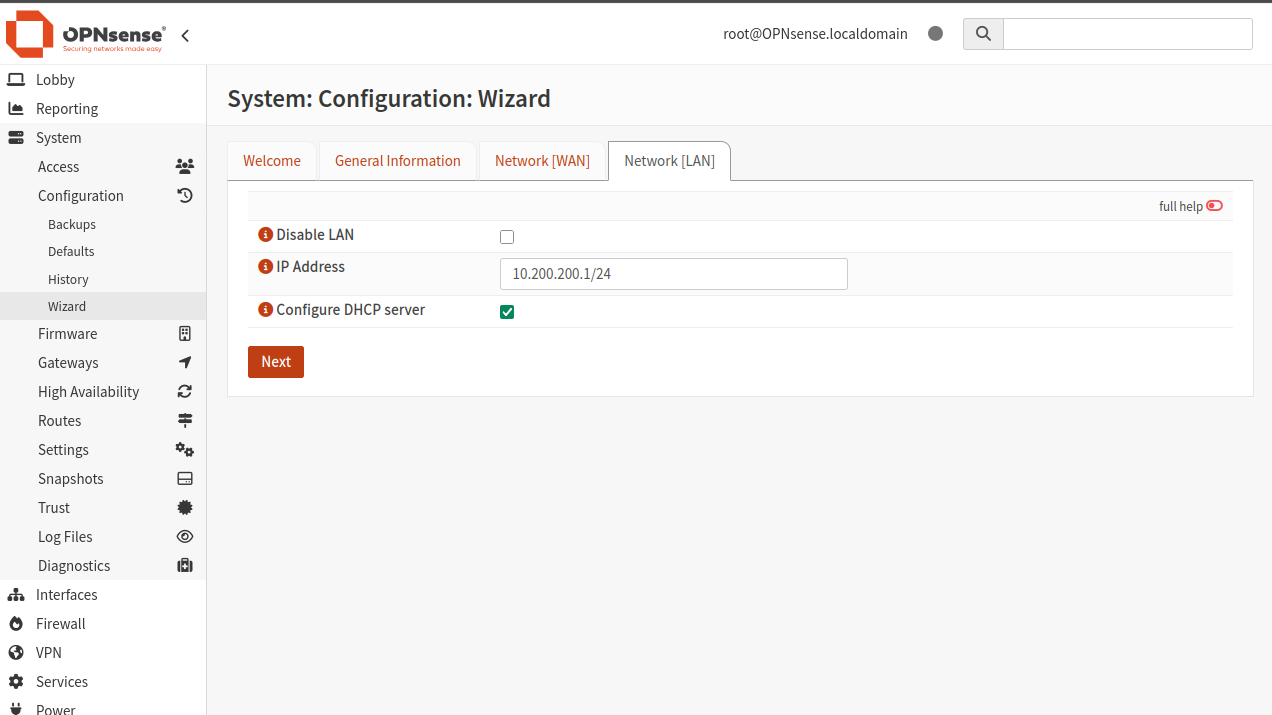
Task: Uncheck the Configure DHCP server checkbox
Action: pos(507,312)
